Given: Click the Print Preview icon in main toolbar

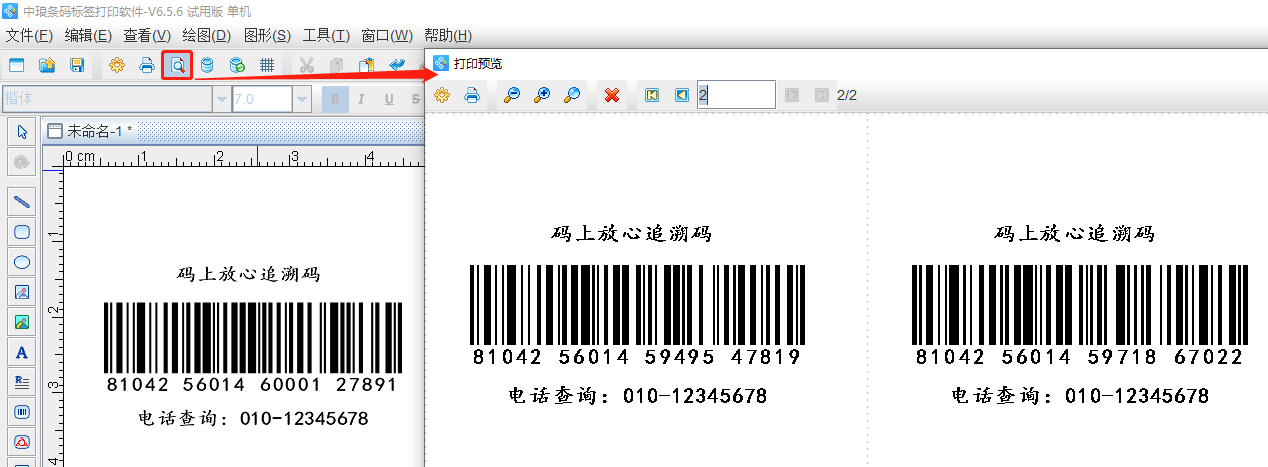Looking at the screenshot, I should 176,66.
